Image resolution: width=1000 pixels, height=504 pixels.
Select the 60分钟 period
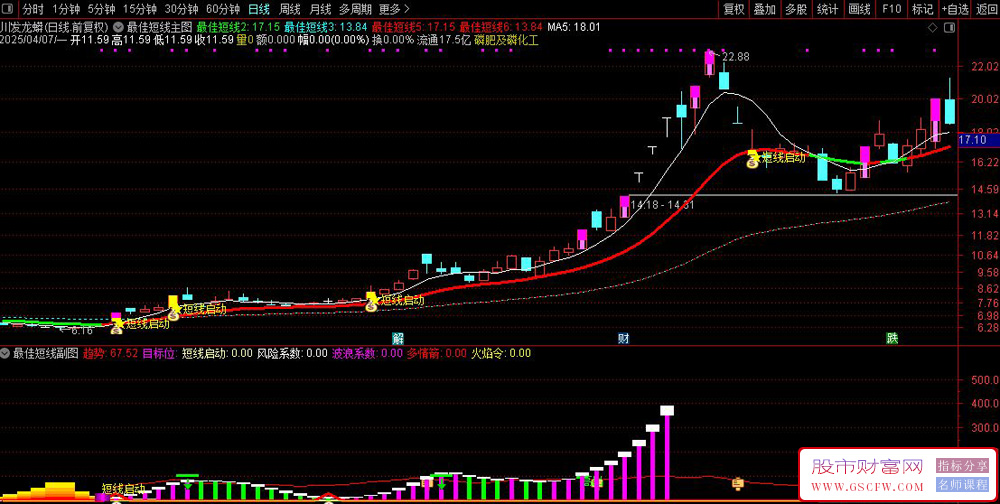[223, 9]
